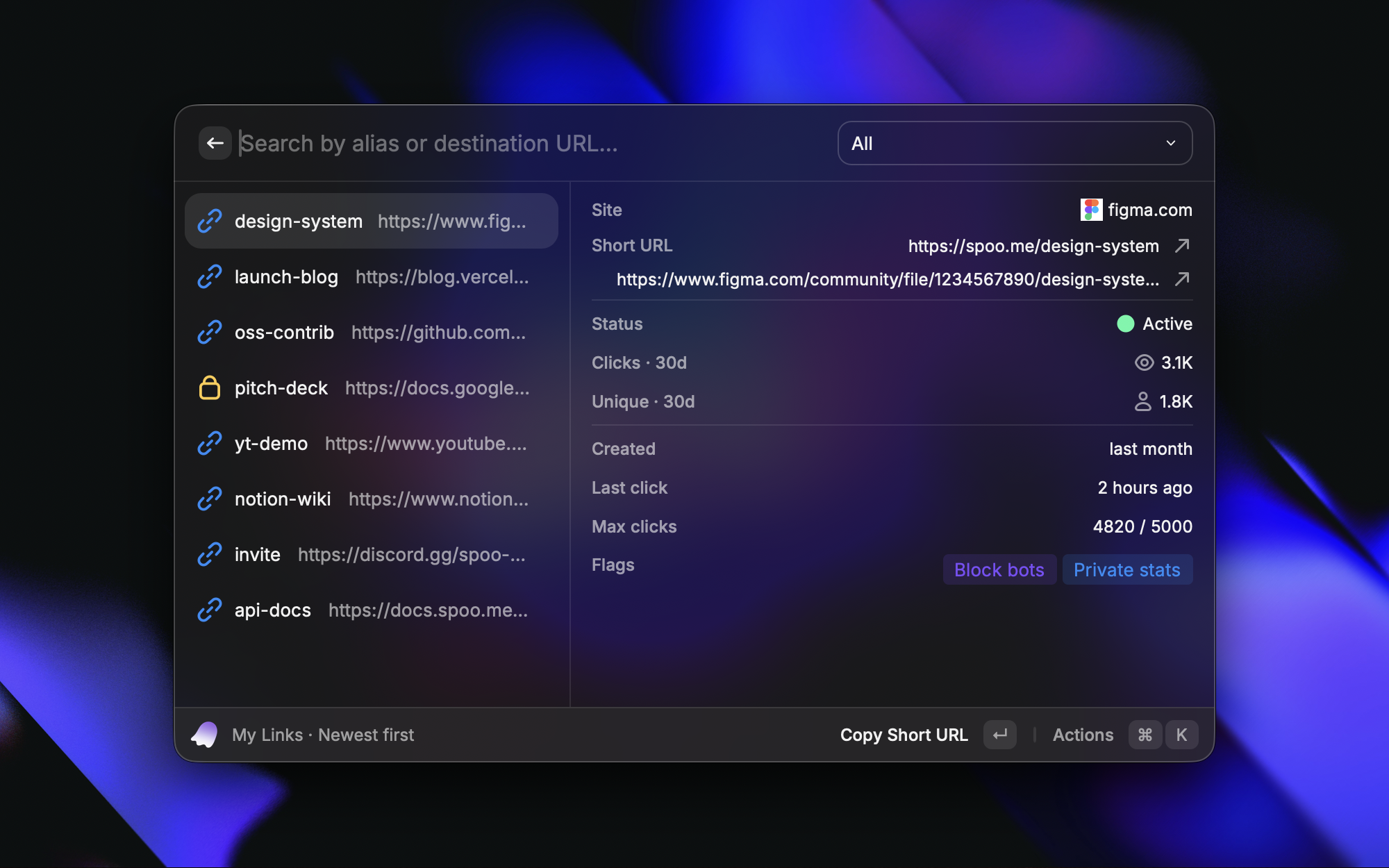This screenshot has height=868, width=1389.
Task: Click the Clicks · 30d label
Action: point(639,362)
